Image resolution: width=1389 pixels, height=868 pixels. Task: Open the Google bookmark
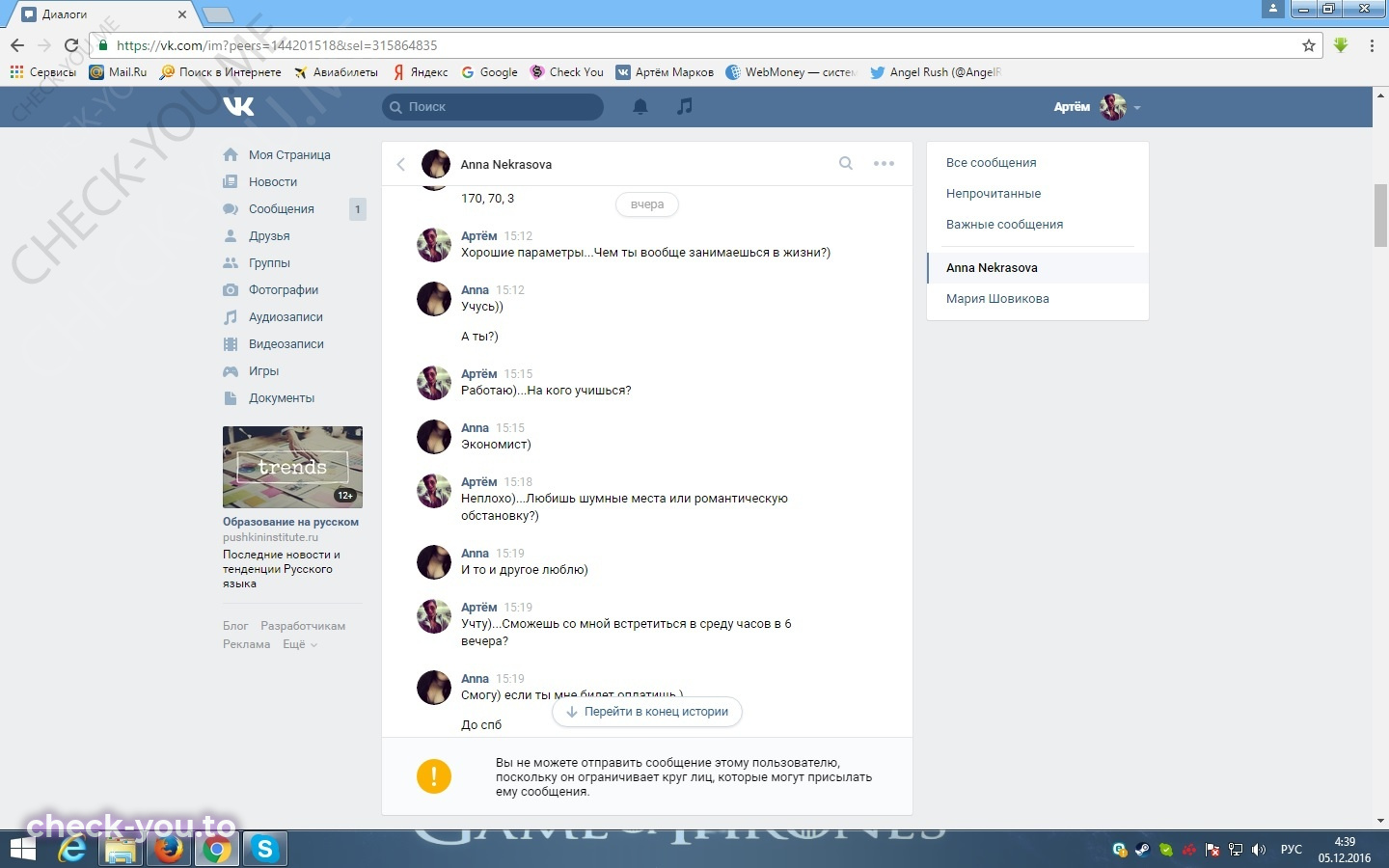pos(490,72)
